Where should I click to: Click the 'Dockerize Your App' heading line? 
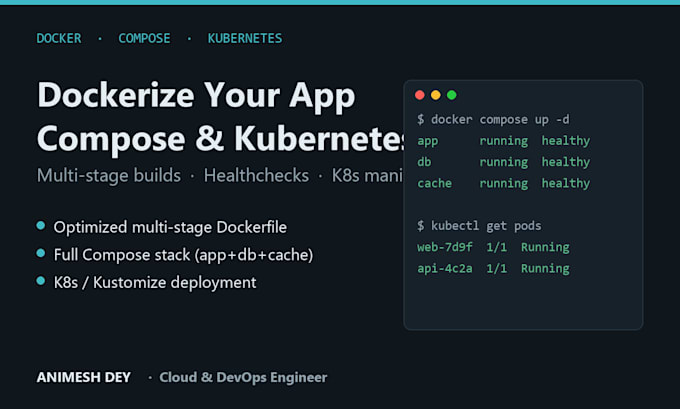(x=196, y=96)
